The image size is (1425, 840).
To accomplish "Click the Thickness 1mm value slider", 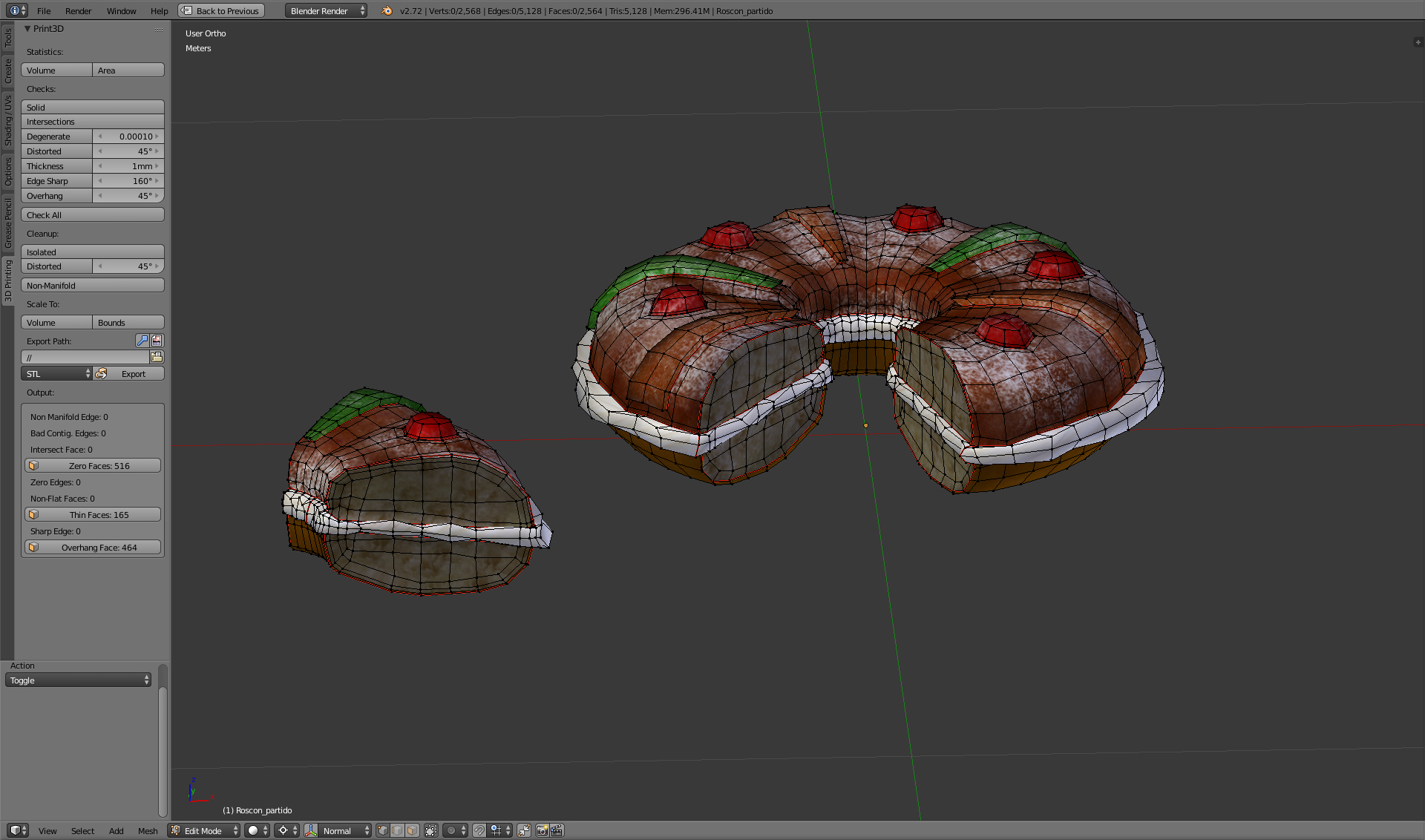I will [x=128, y=165].
